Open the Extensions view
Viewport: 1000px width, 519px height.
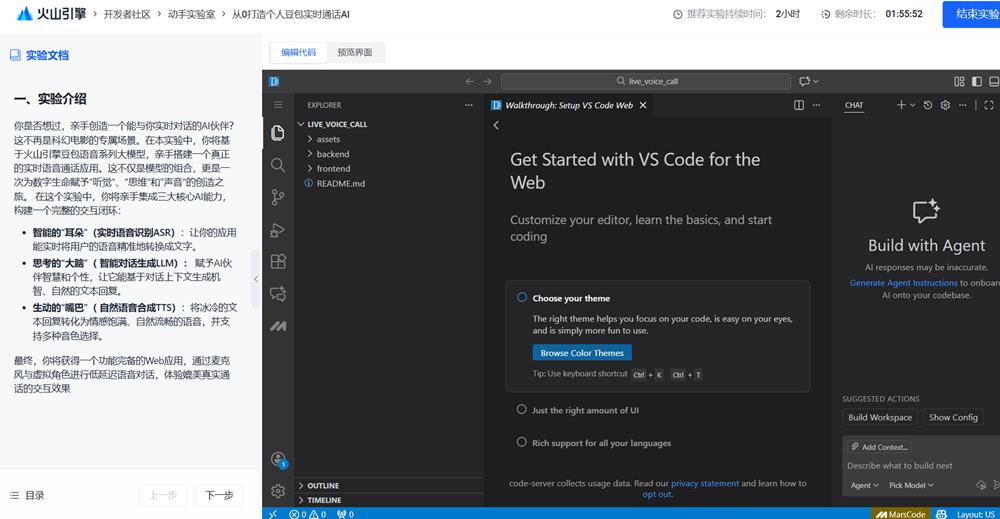(278, 261)
